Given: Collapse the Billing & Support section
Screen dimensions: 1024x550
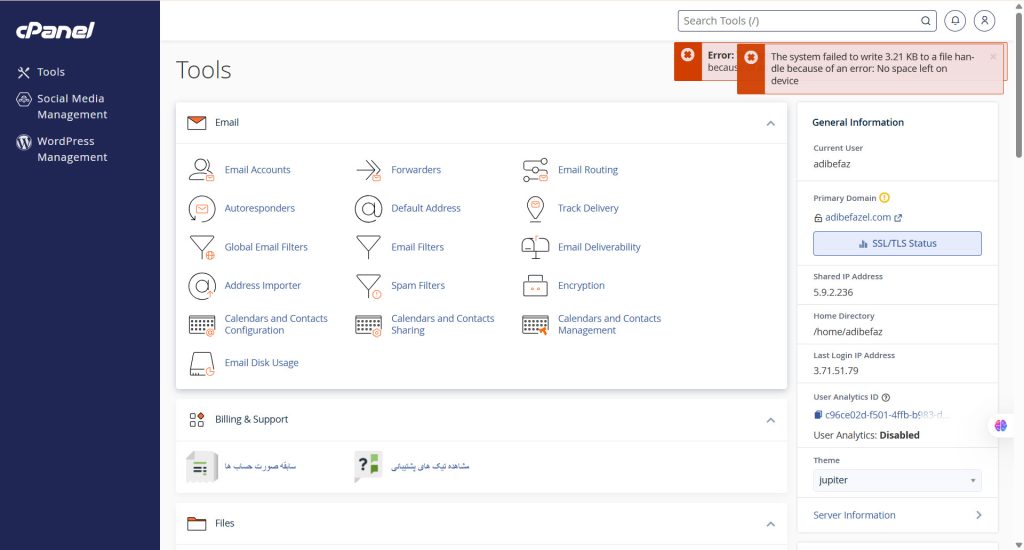Looking at the screenshot, I should pyautogui.click(x=770, y=420).
